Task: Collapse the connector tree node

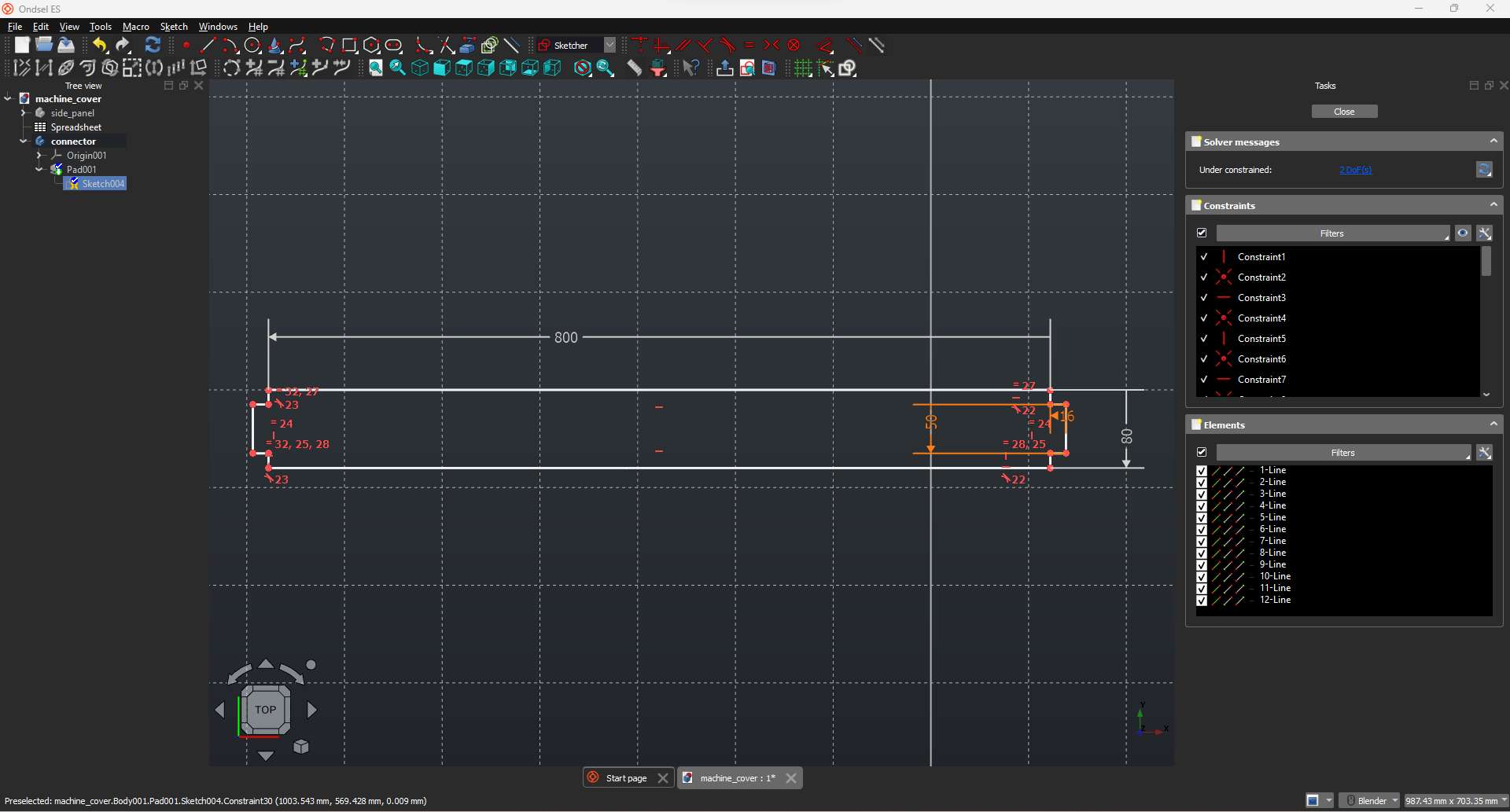Action: 24,141
